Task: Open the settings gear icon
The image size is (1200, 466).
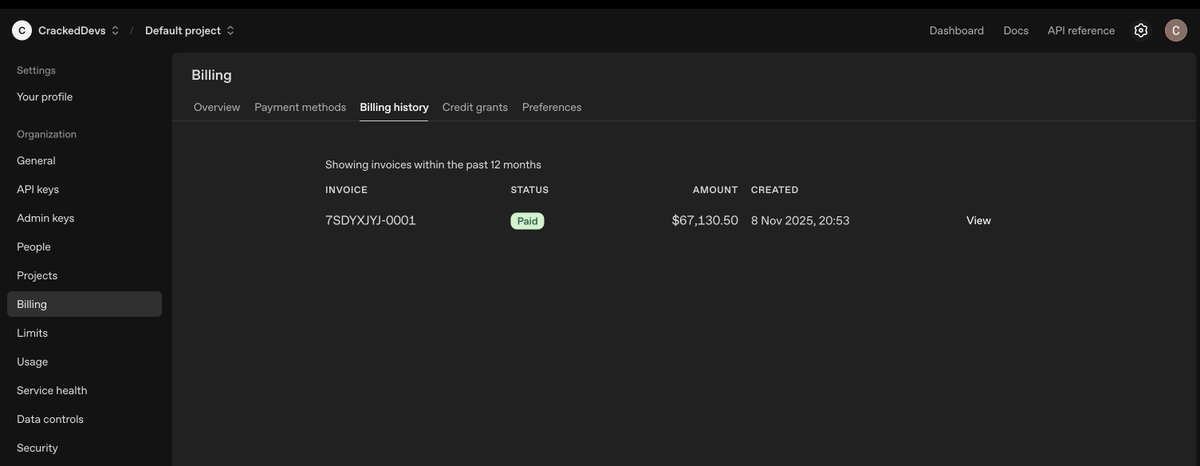Action: click(x=1141, y=30)
